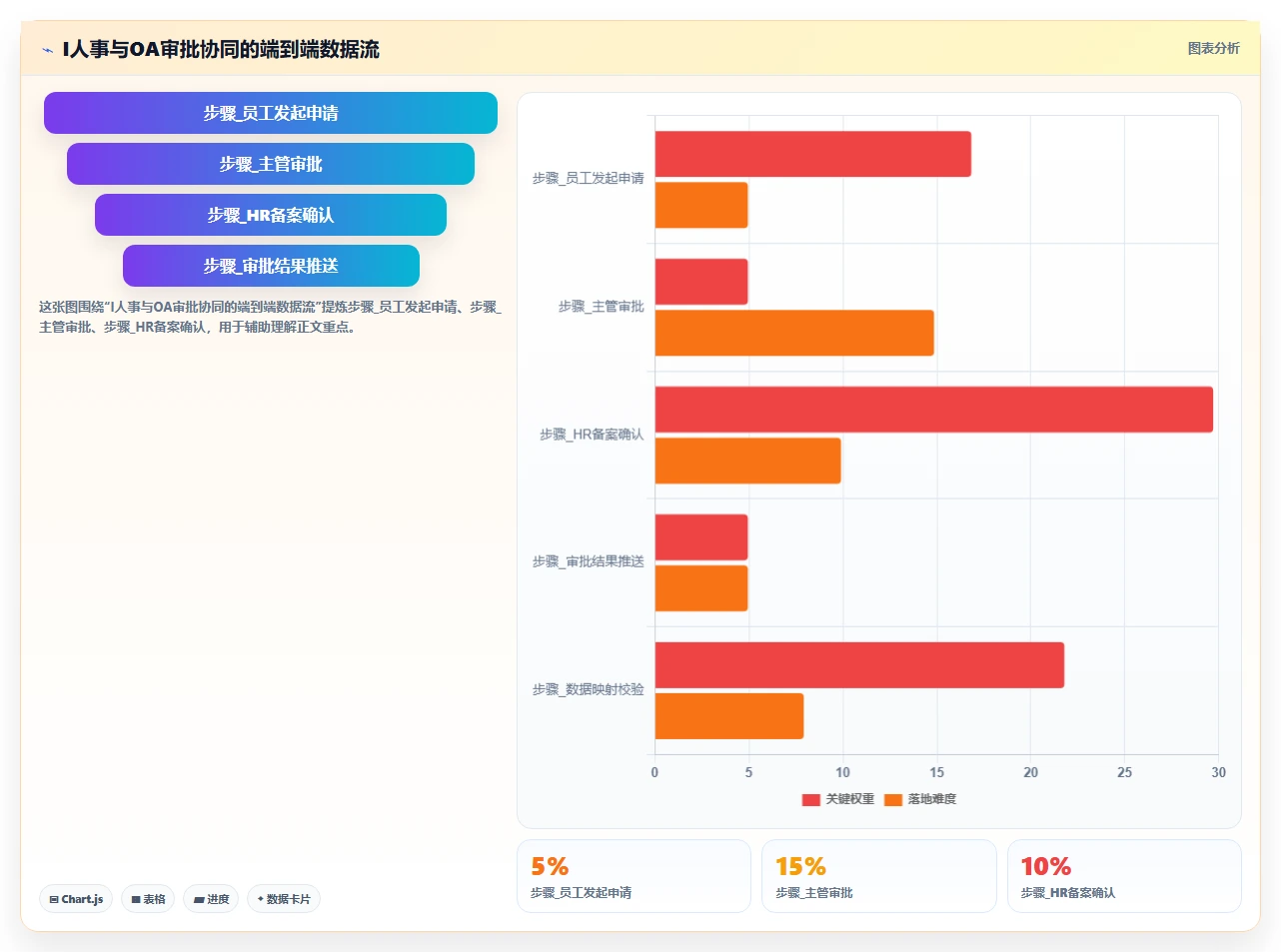Click the 10% data card 步骤_HR备案确认
1281x952 pixels.
(x=1124, y=876)
